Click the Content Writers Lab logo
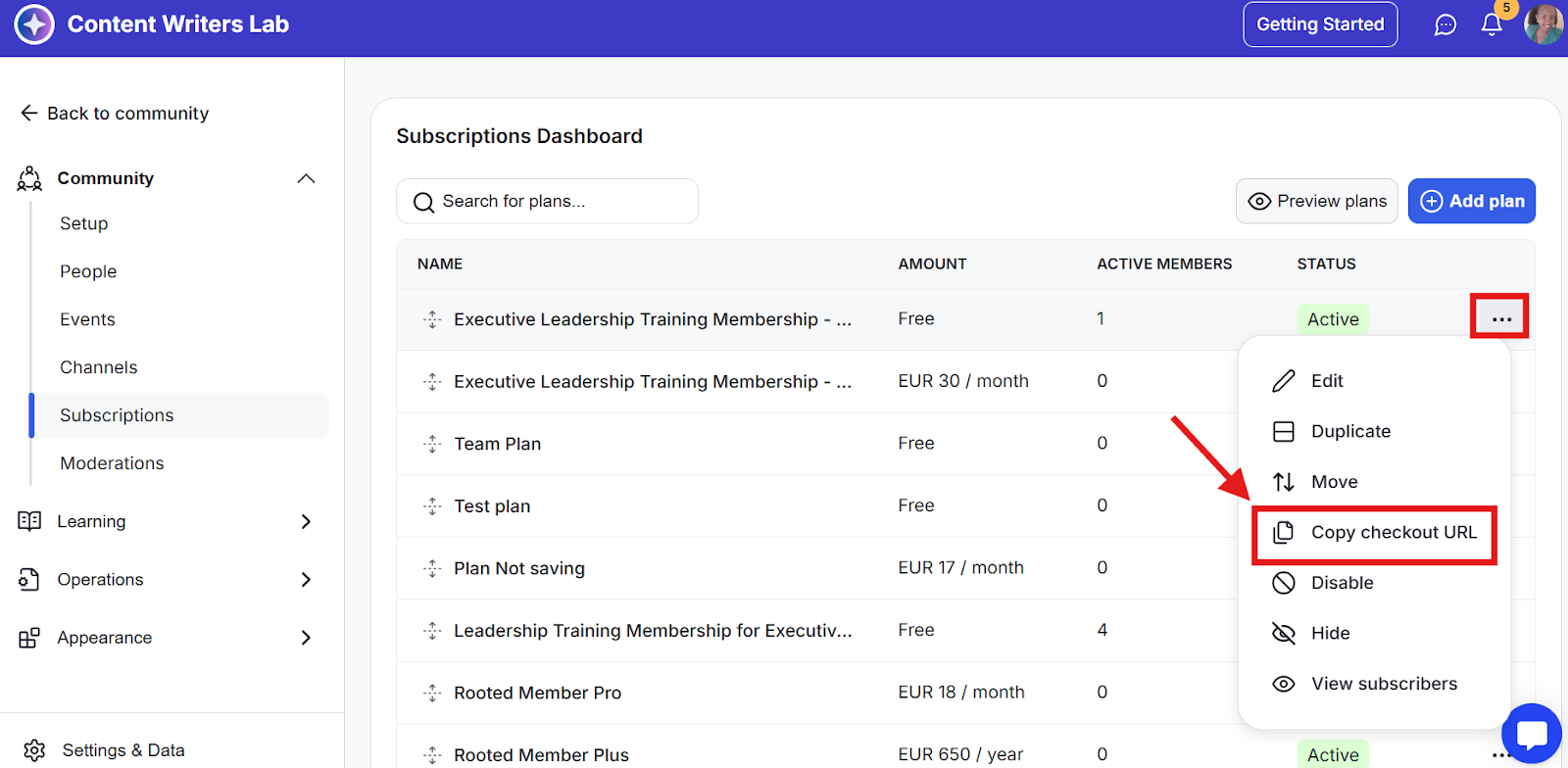 point(34,24)
